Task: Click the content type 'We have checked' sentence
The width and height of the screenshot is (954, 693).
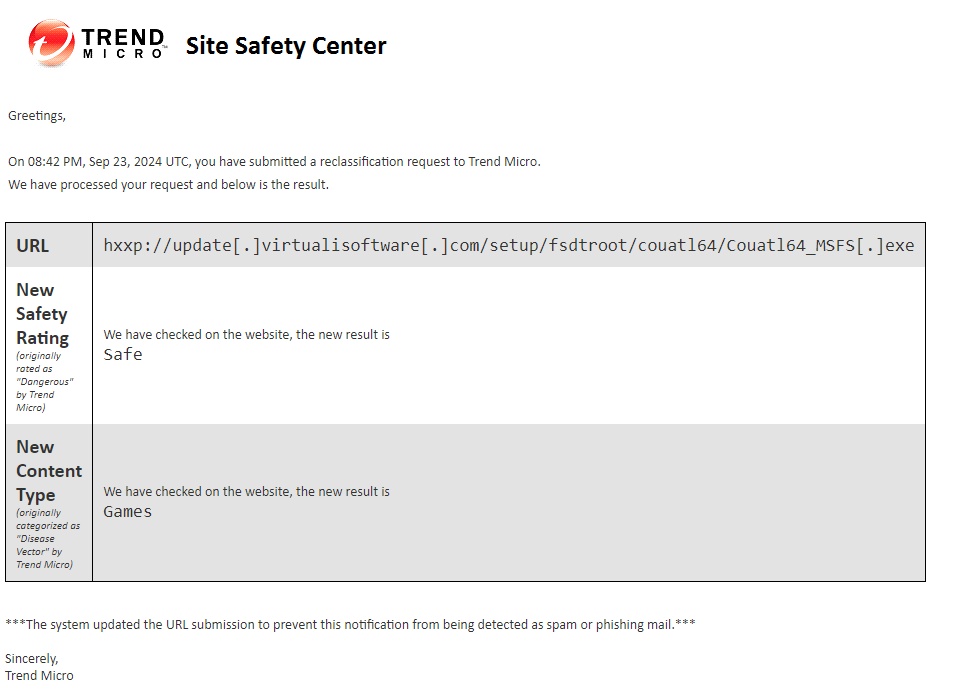Action: click(x=246, y=492)
